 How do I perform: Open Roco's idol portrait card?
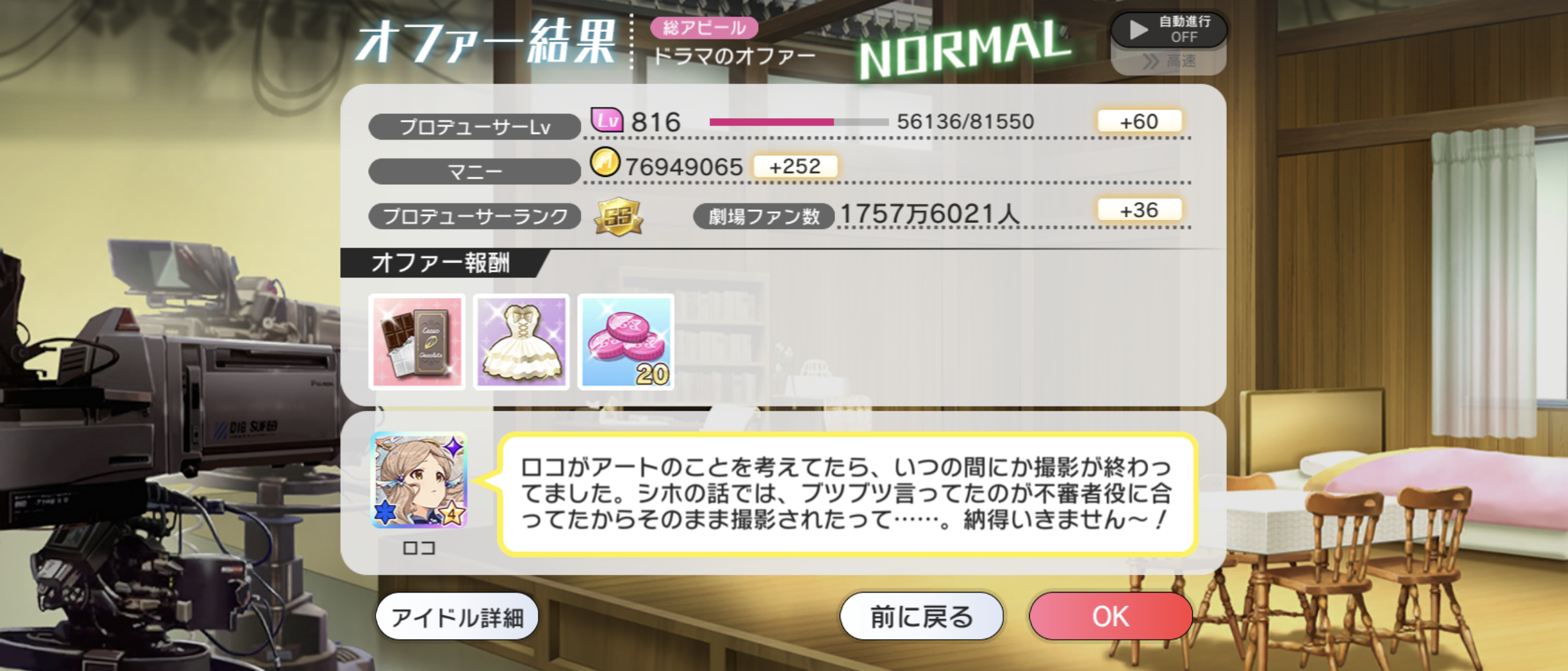click(420, 480)
